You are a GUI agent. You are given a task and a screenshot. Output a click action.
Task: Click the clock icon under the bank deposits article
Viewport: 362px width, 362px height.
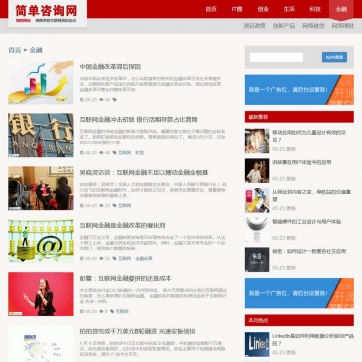pos(82,153)
